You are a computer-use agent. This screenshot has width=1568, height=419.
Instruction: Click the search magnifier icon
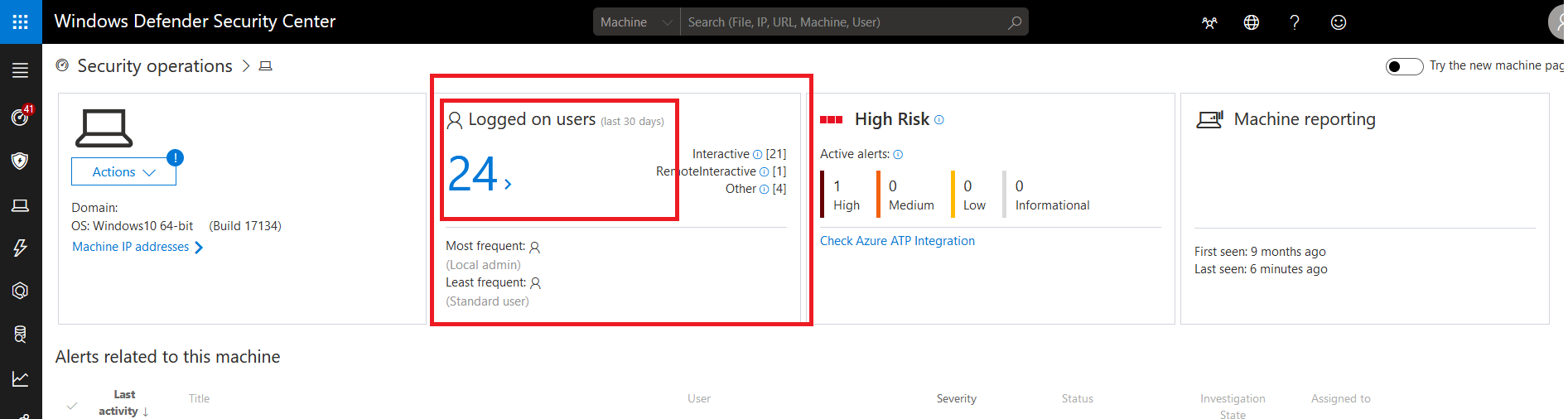coord(1015,22)
